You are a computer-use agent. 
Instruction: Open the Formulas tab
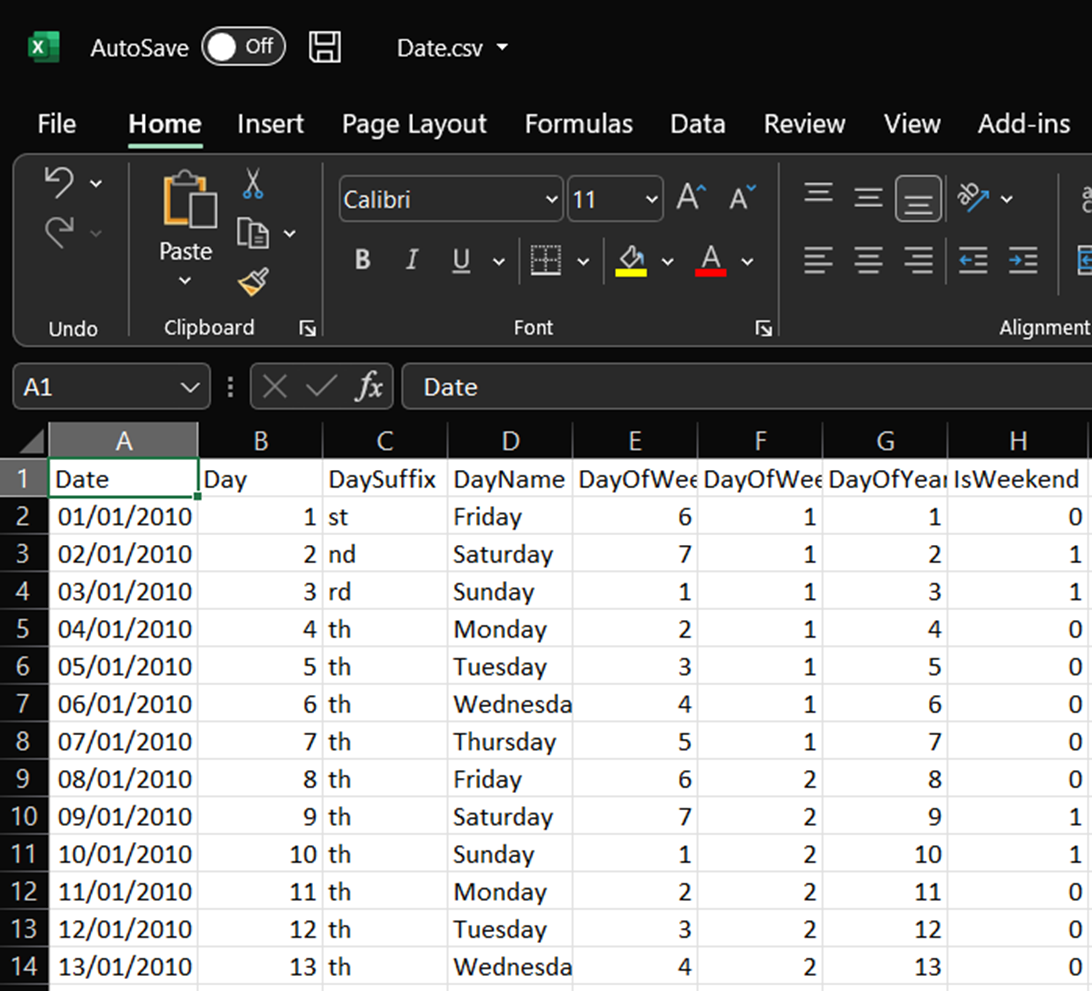579,124
